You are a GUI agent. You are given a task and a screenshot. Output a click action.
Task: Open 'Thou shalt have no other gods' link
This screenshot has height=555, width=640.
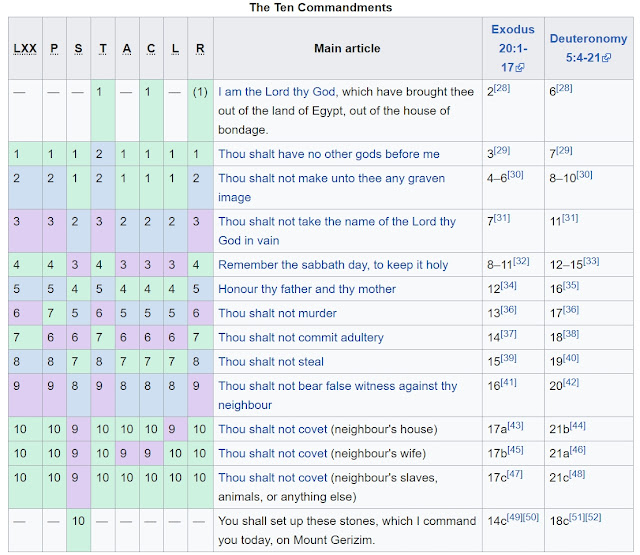[x=329, y=154]
